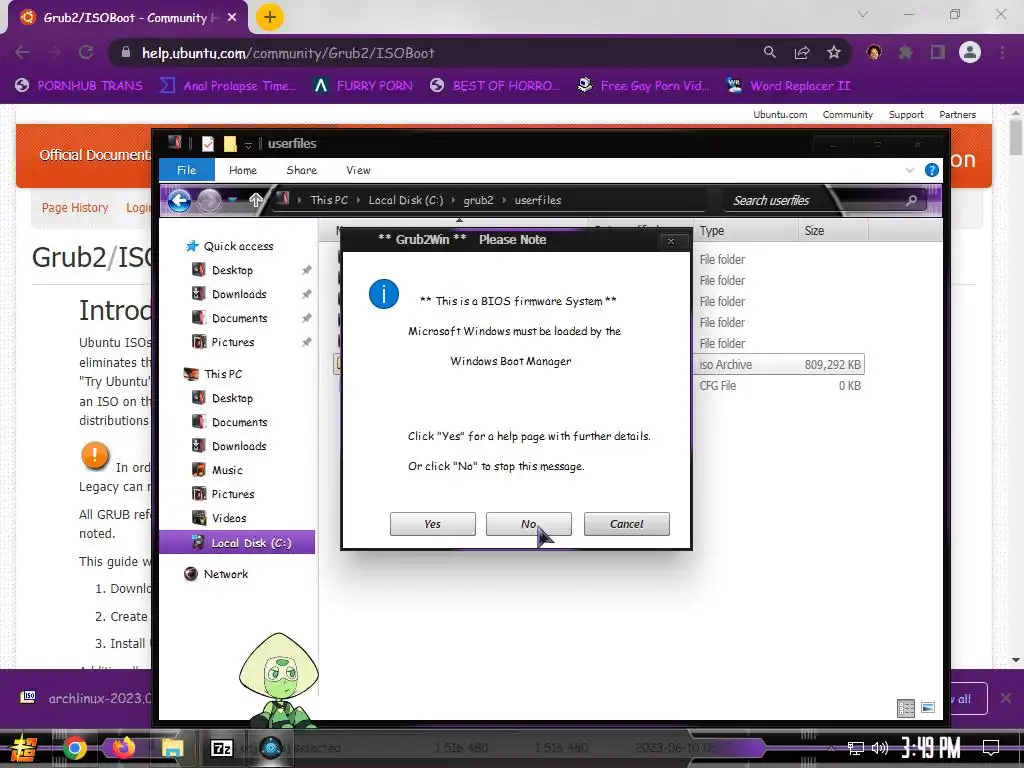This screenshot has height=768, width=1024.
Task: Bookmark this page with the star icon
Action: click(833, 52)
